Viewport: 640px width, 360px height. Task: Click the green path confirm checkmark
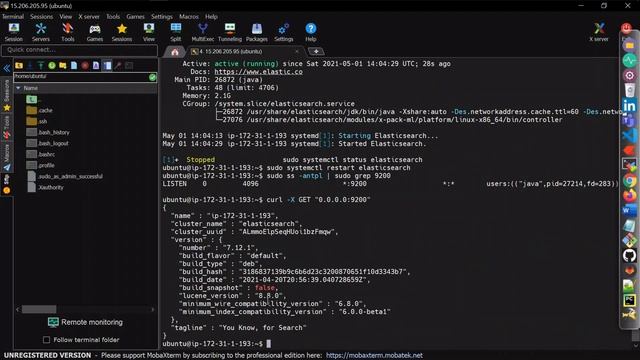152,77
